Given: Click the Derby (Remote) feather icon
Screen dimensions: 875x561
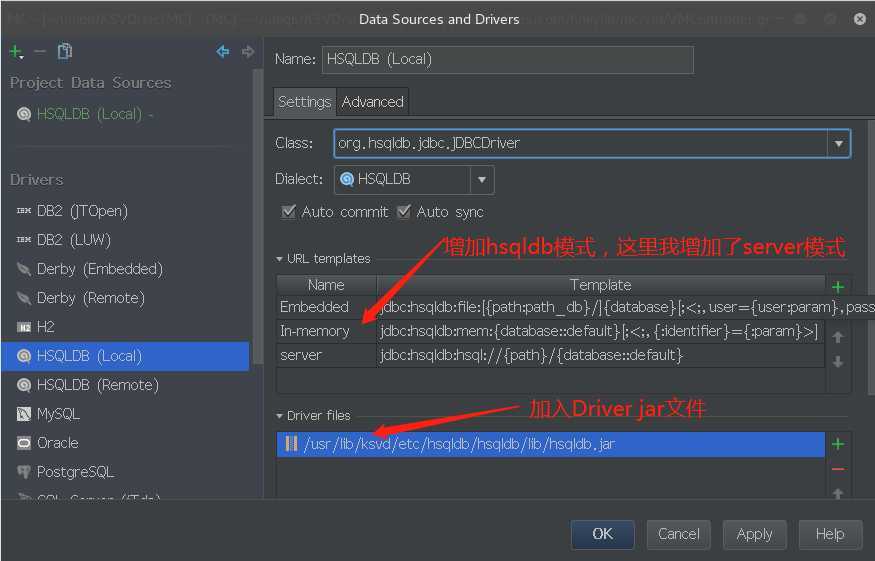Looking at the screenshot, I should click(23, 298).
